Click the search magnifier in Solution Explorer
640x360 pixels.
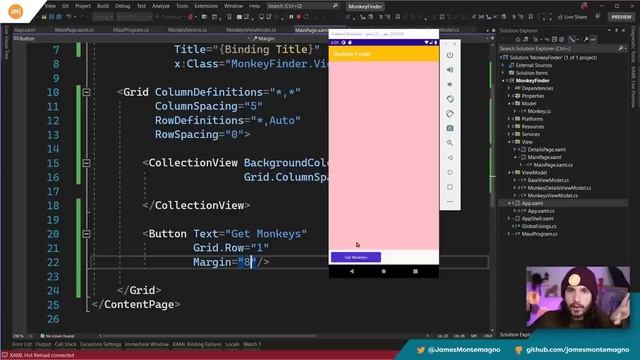point(621,49)
